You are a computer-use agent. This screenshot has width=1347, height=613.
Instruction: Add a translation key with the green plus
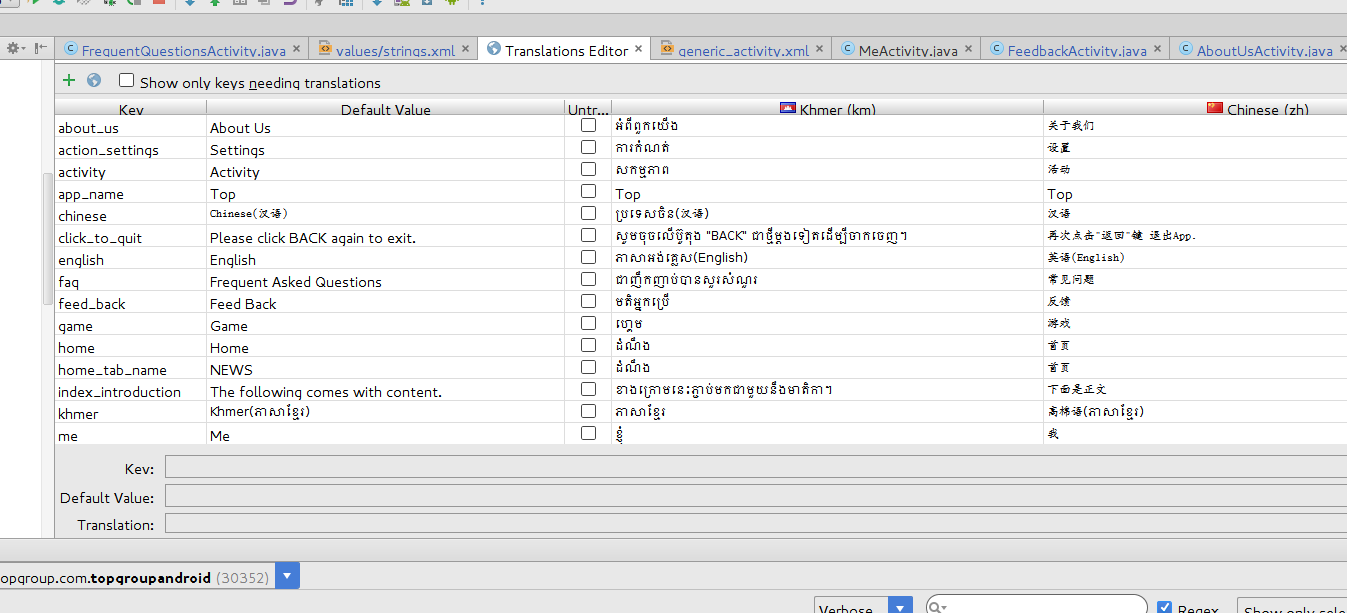tap(68, 80)
